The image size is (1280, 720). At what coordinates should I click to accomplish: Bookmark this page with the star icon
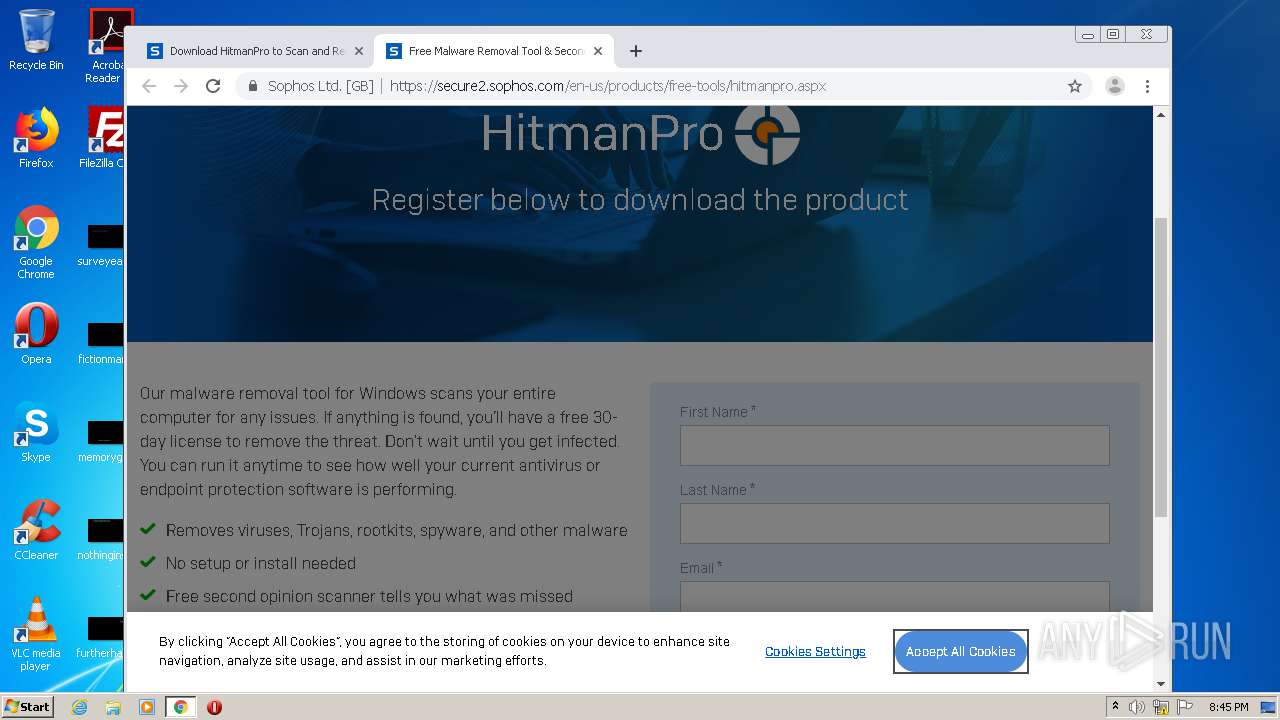(1075, 86)
